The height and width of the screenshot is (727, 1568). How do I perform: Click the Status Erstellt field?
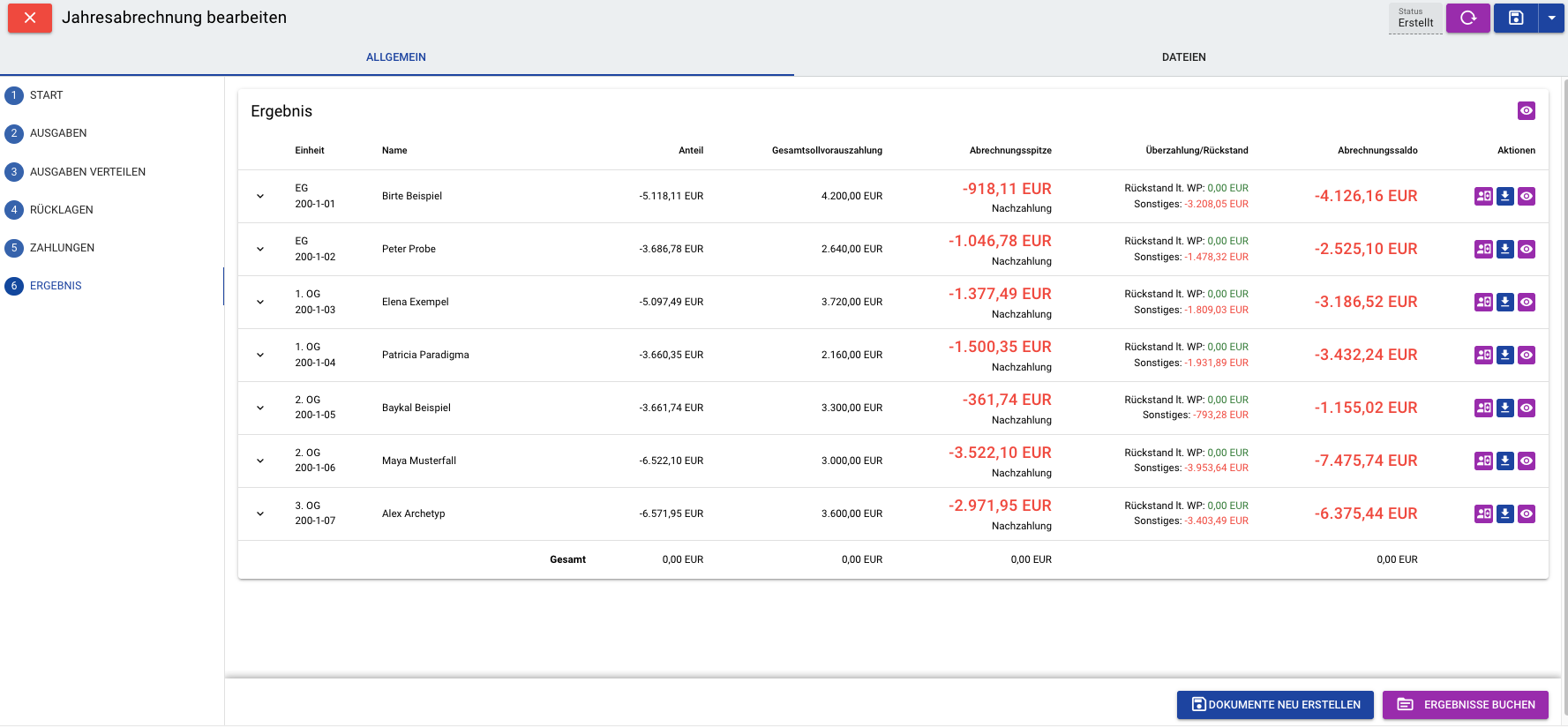tap(1415, 19)
